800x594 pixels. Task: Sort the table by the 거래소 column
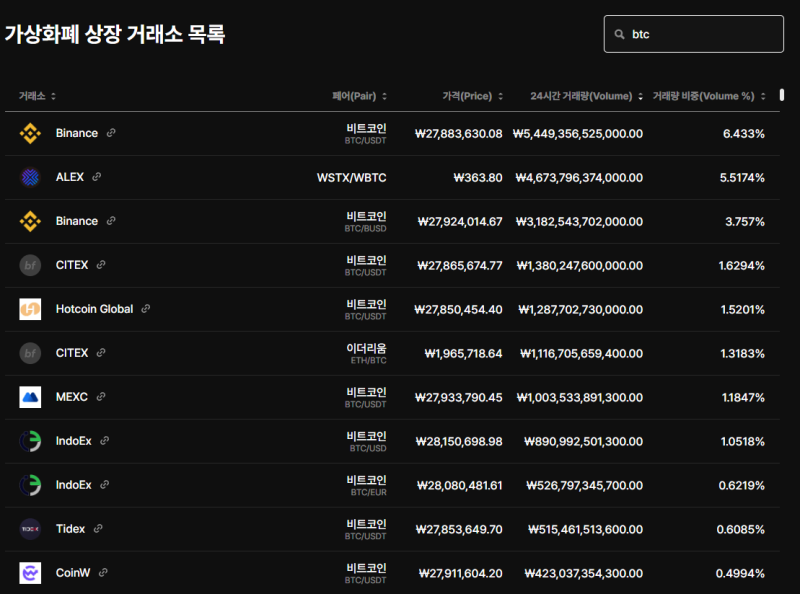coord(37,96)
